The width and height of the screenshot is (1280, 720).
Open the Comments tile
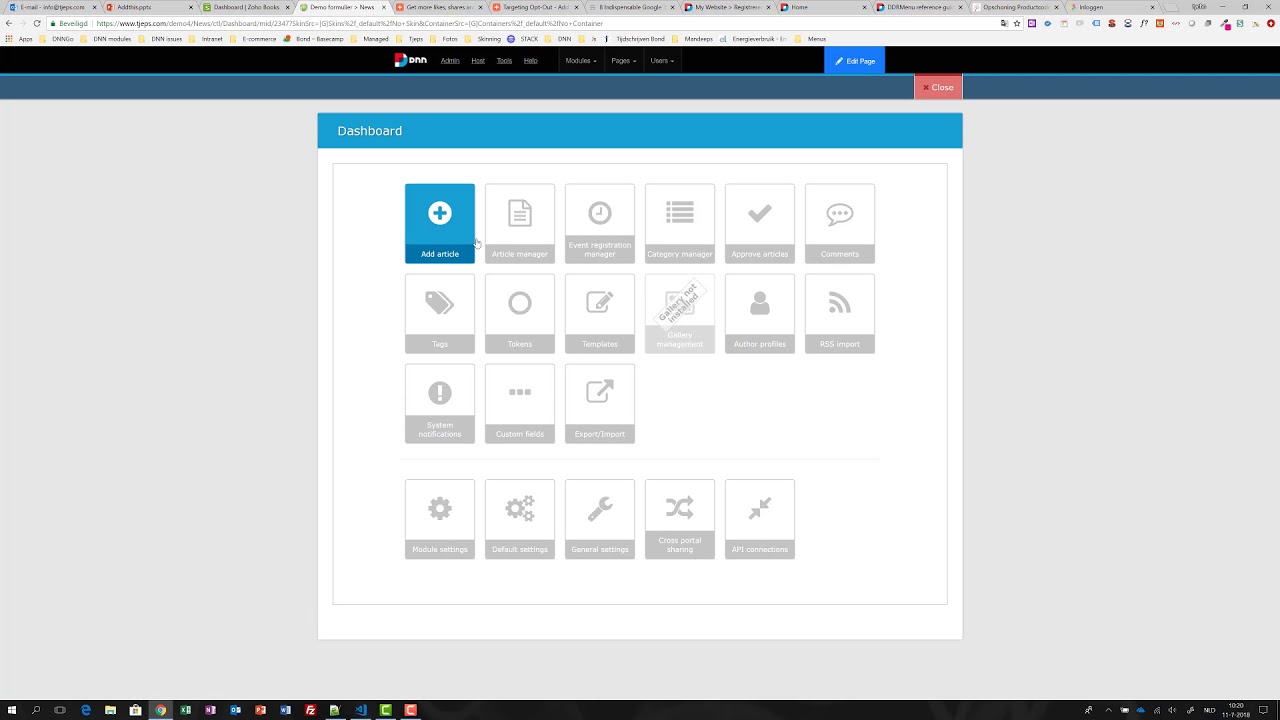pos(840,224)
